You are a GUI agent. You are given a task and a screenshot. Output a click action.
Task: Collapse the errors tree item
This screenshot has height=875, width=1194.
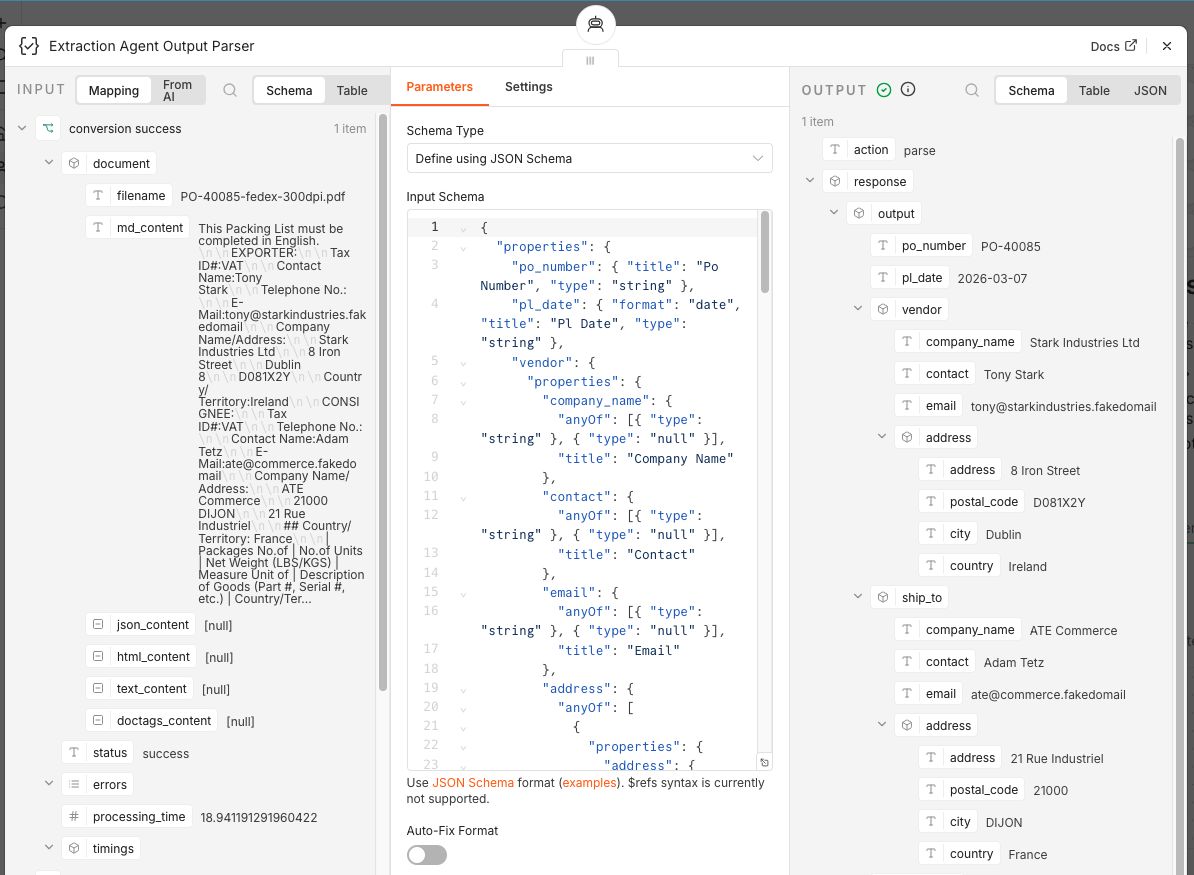pos(49,783)
